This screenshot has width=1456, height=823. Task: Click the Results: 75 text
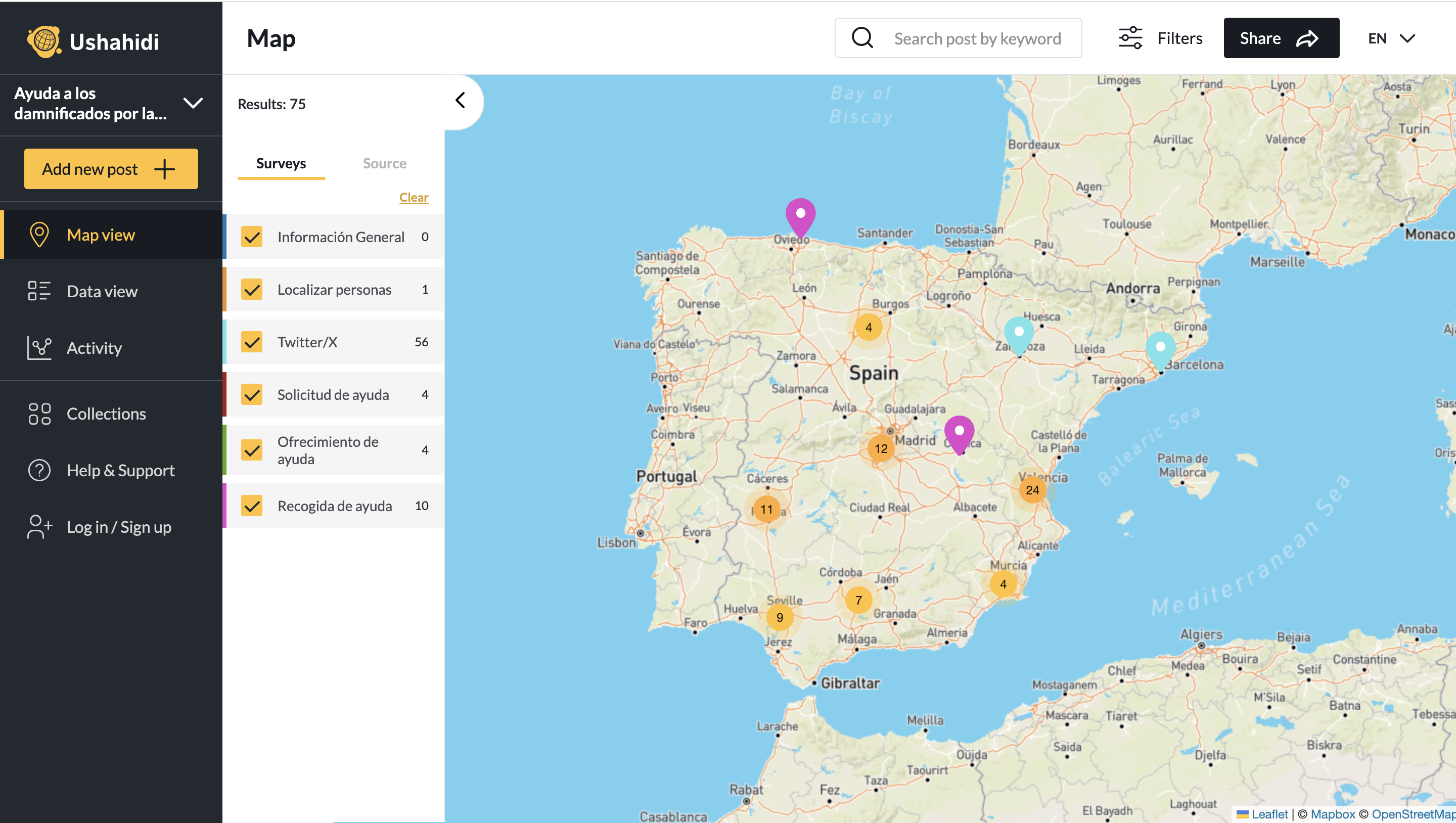pos(272,104)
